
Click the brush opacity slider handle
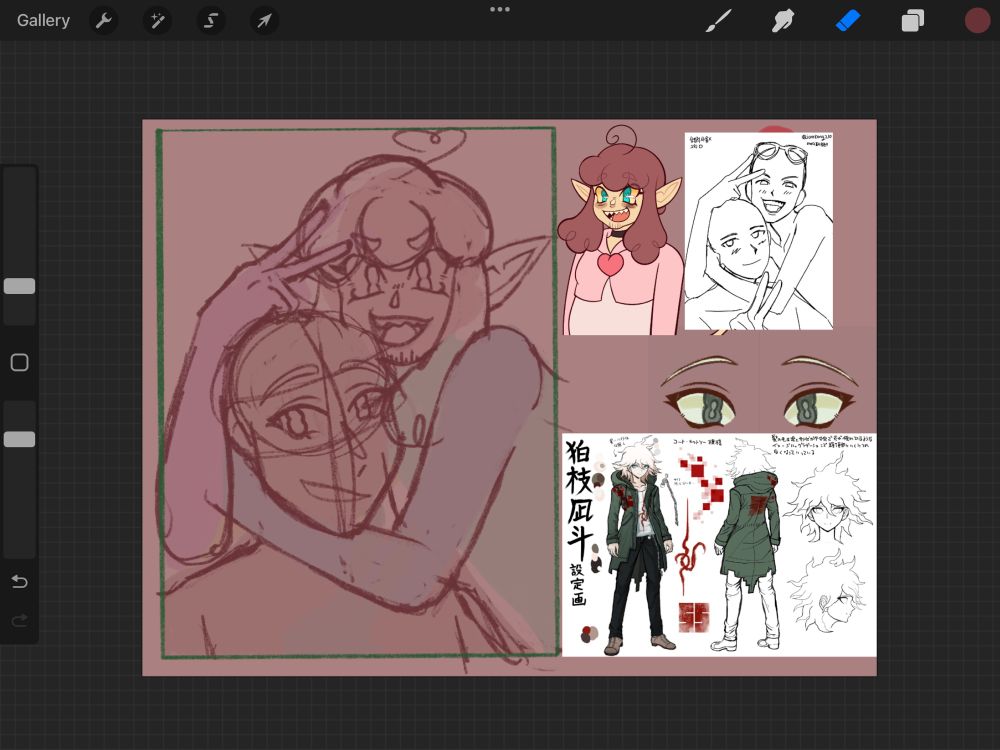click(20, 439)
